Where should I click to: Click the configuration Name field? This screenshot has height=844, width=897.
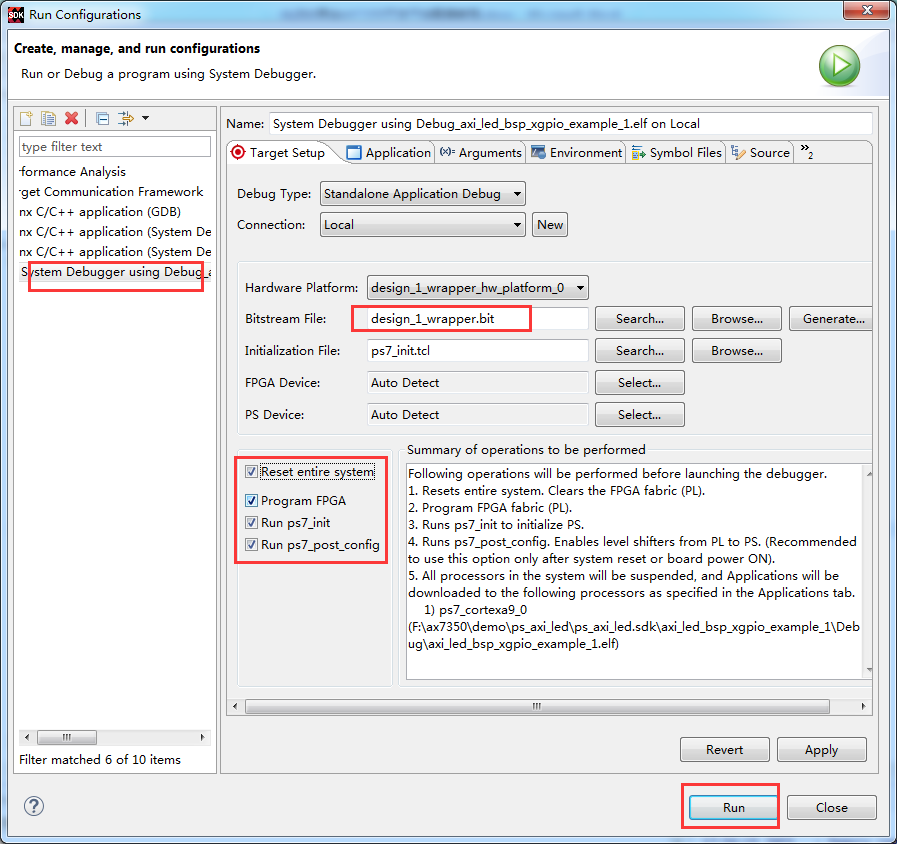[x=570, y=124]
